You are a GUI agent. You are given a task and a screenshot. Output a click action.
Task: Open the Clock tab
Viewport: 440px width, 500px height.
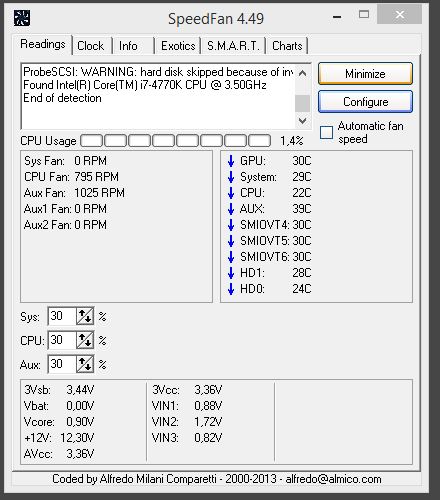pyautogui.click(x=91, y=46)
